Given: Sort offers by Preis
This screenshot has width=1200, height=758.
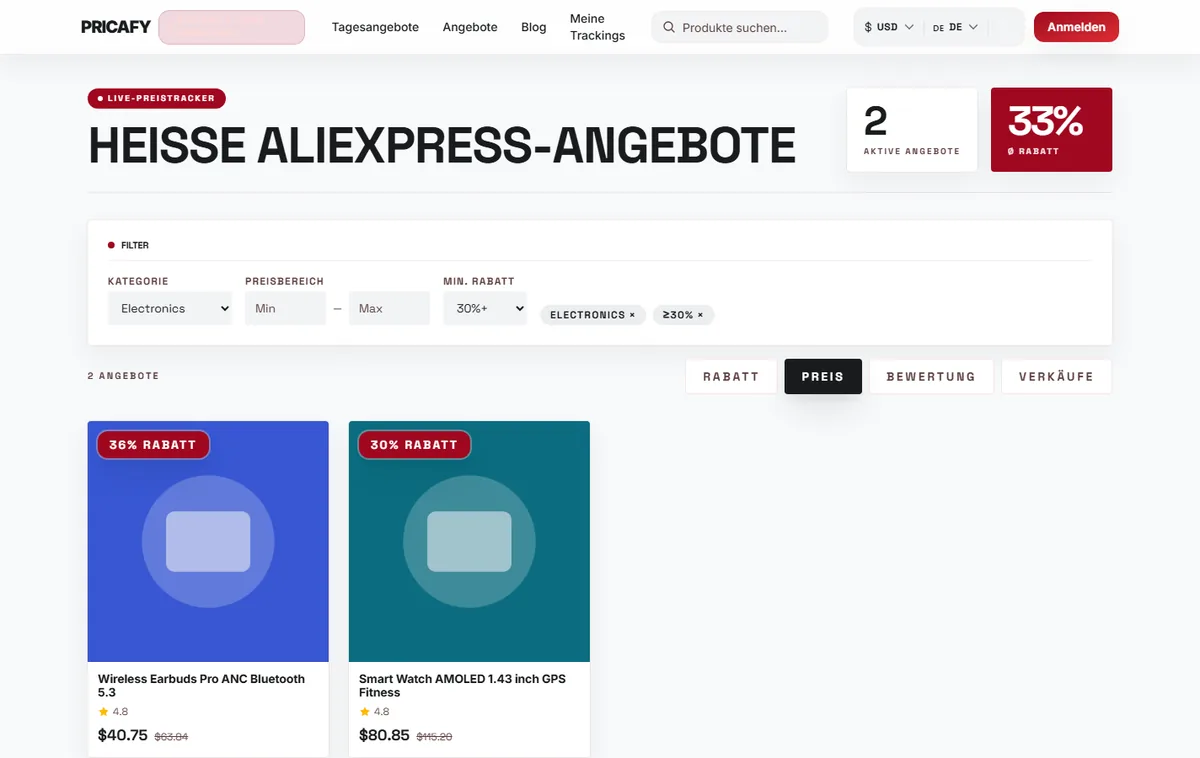Looking at the screenshot, I should pos(823,376).
